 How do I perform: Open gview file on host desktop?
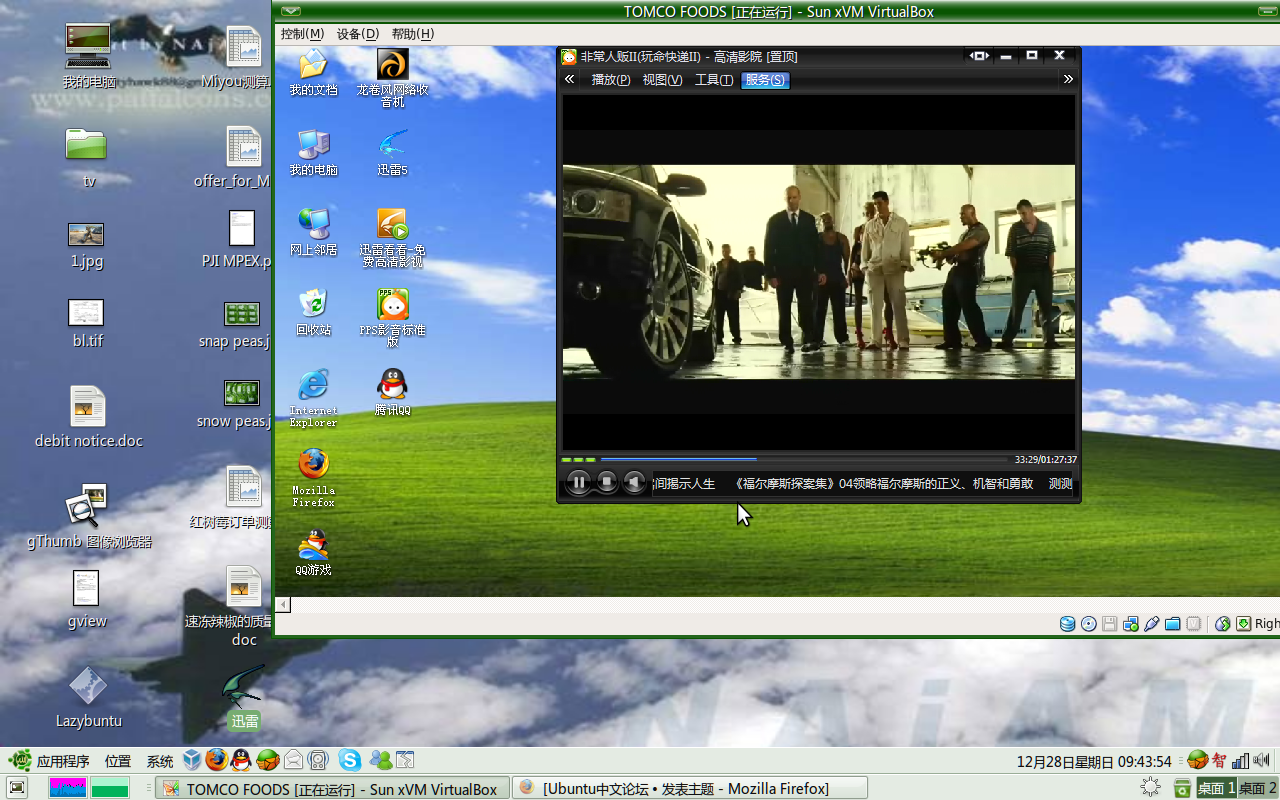(87, 599)
